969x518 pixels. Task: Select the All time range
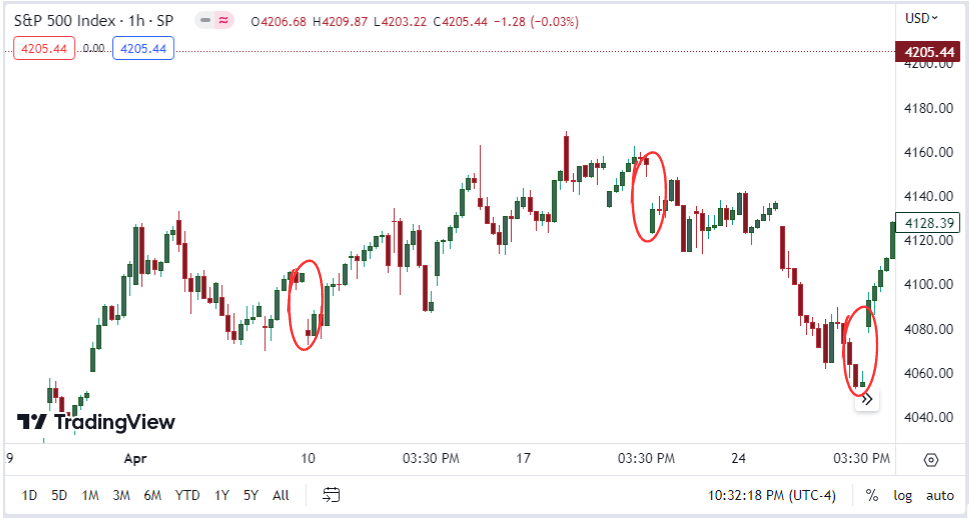click(281, 495)
